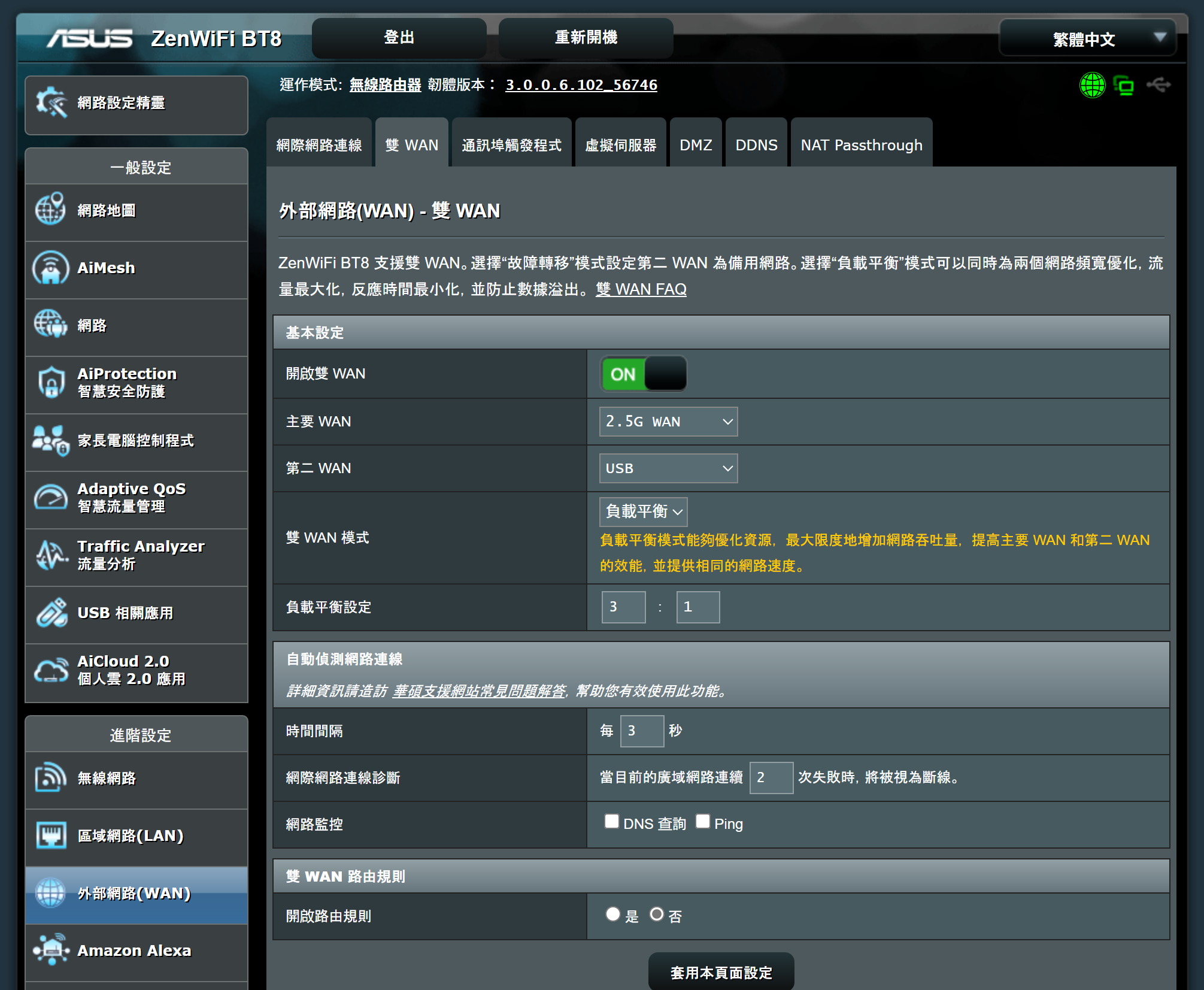
Task: Open the 繁體中文 language dropdown
Action: [1087, 39]
